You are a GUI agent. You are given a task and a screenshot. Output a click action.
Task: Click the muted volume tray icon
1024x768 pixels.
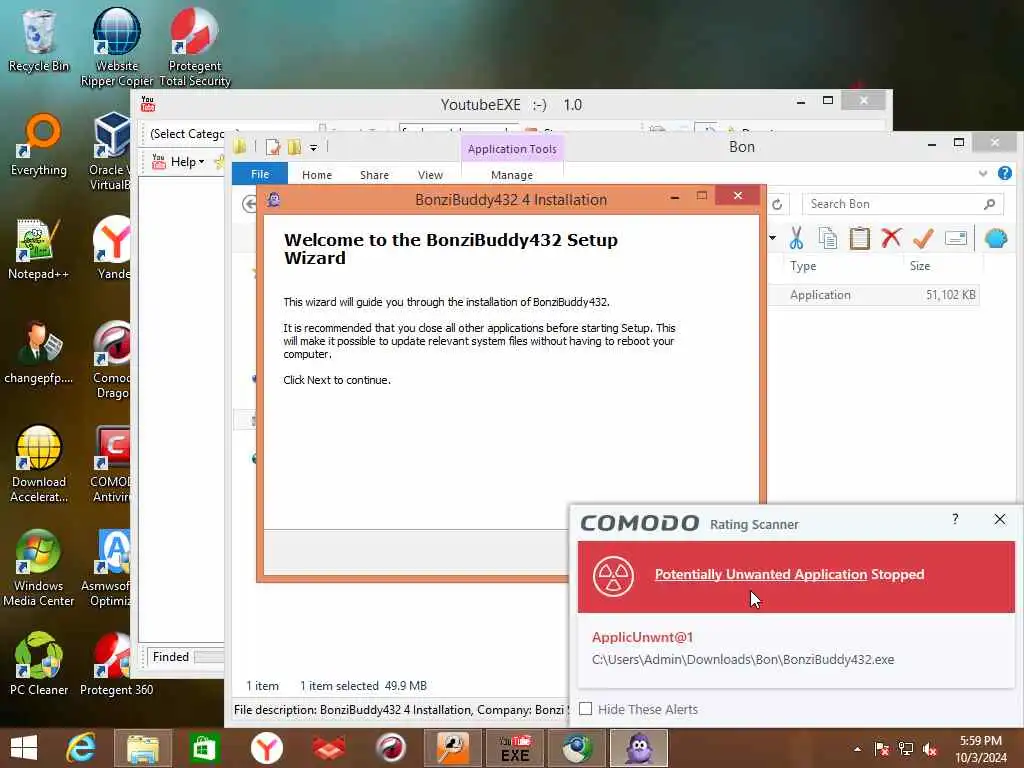pyautogui.click(x=930, y=749)
